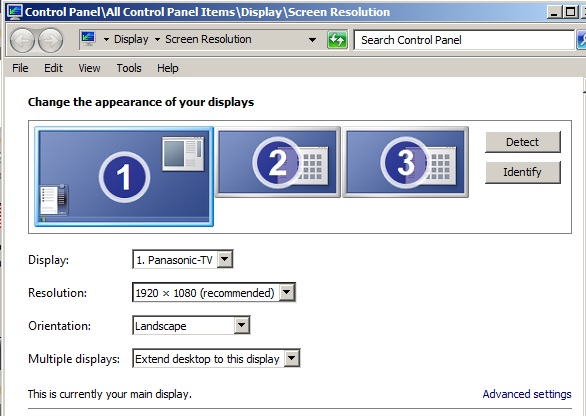The width and height of the screenshot is (586, 416).
Task: Click the Back navigation arrow
Action: click(x=22, y=40)
